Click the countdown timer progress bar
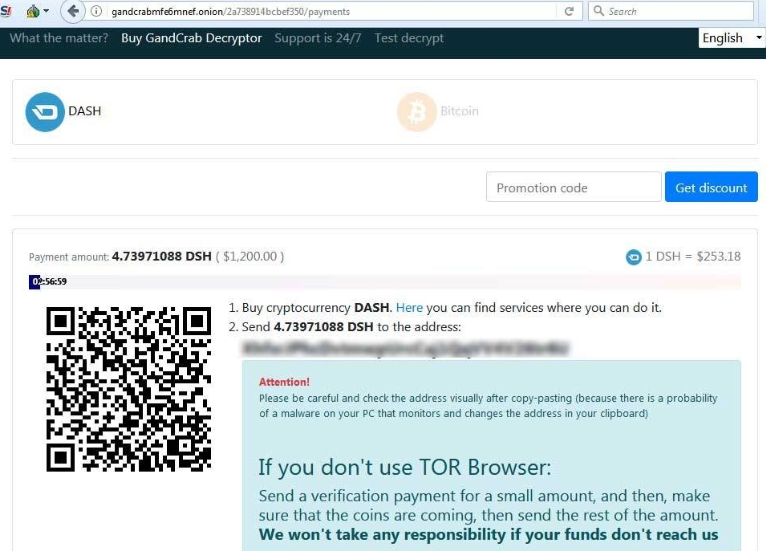Viewport: 766px width, 551px height. click(x=385, y=282)
